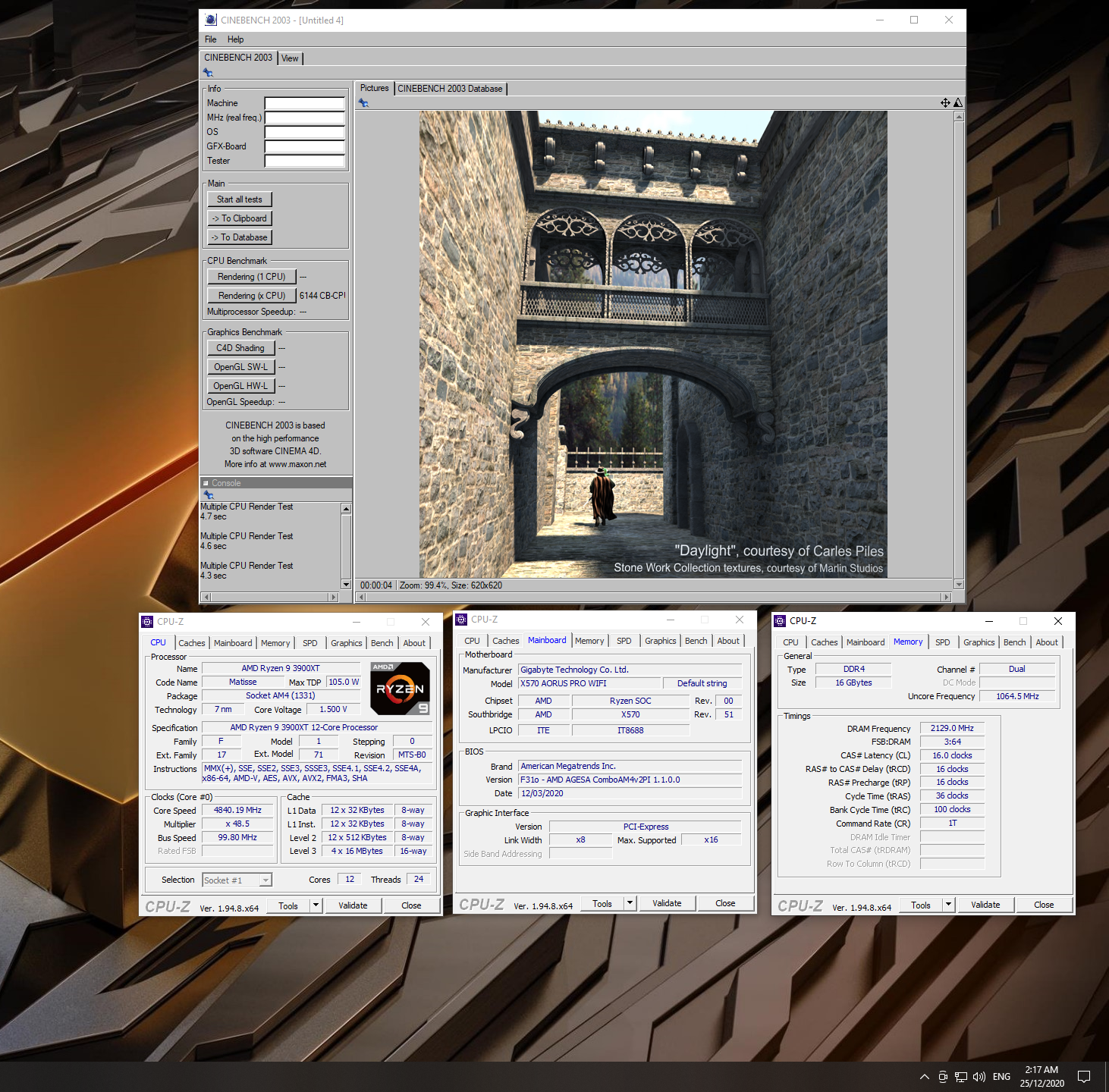Click Core Speed value 4840.19 MHz
This screenshot has width=1109, height=1092.
coord(237,810)
